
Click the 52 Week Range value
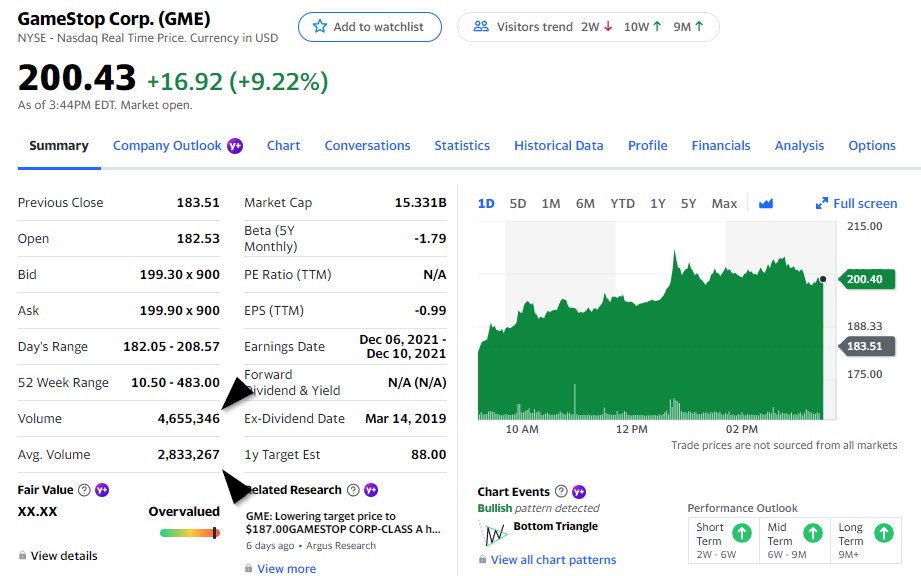tap(176, 383)
